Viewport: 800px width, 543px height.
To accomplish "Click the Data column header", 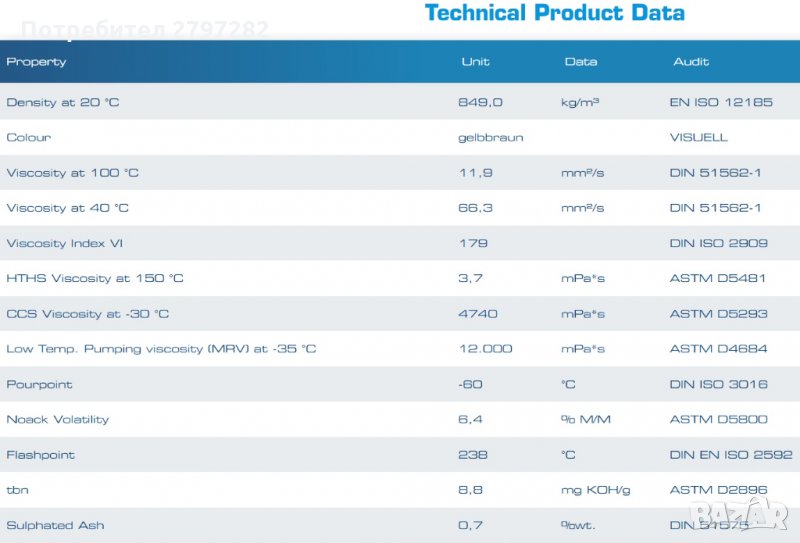I will pos(580,62).
